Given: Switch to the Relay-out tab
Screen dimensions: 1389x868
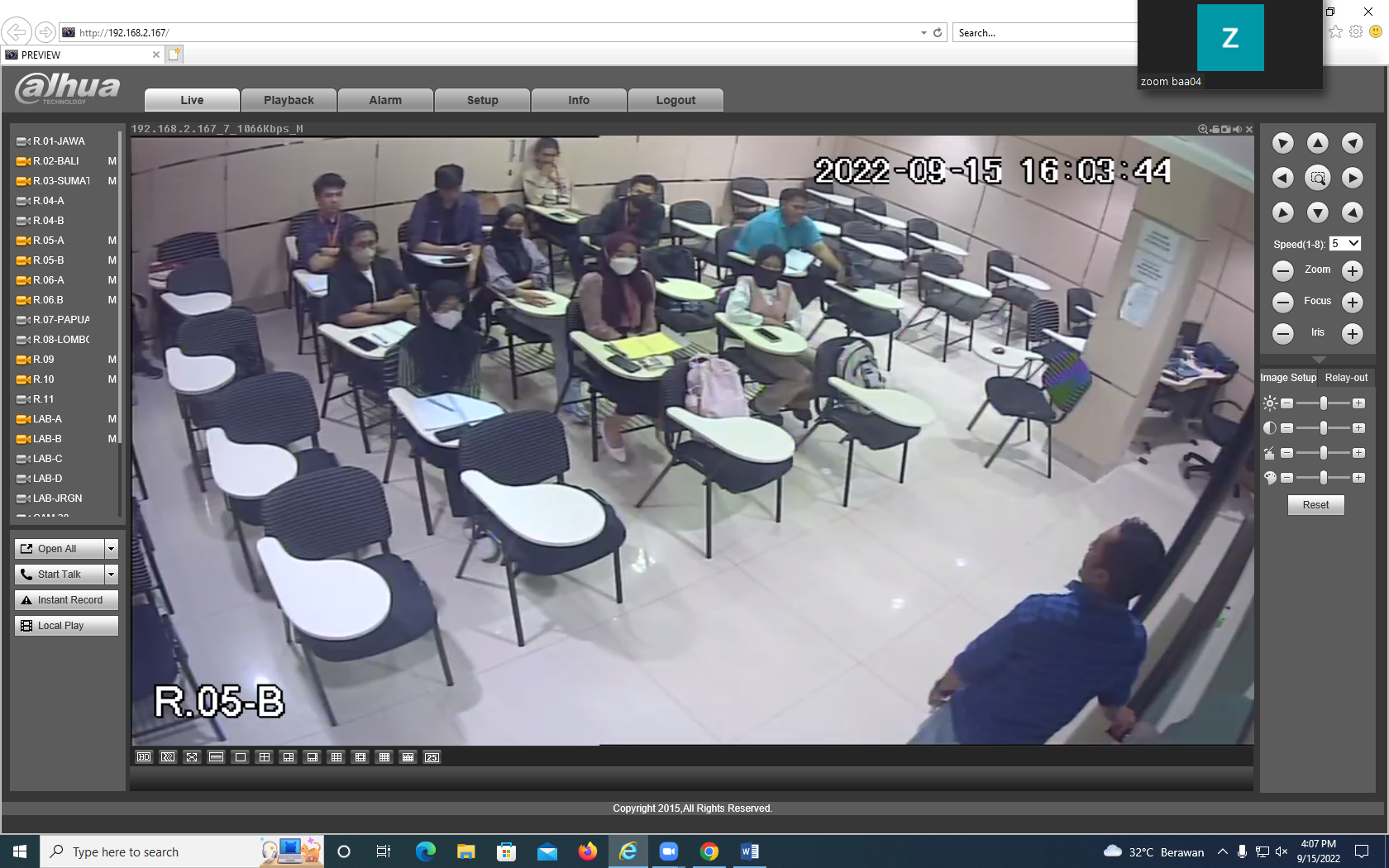Looking at the screenshot, I should pyautogui.click(x=1346, y=378).
